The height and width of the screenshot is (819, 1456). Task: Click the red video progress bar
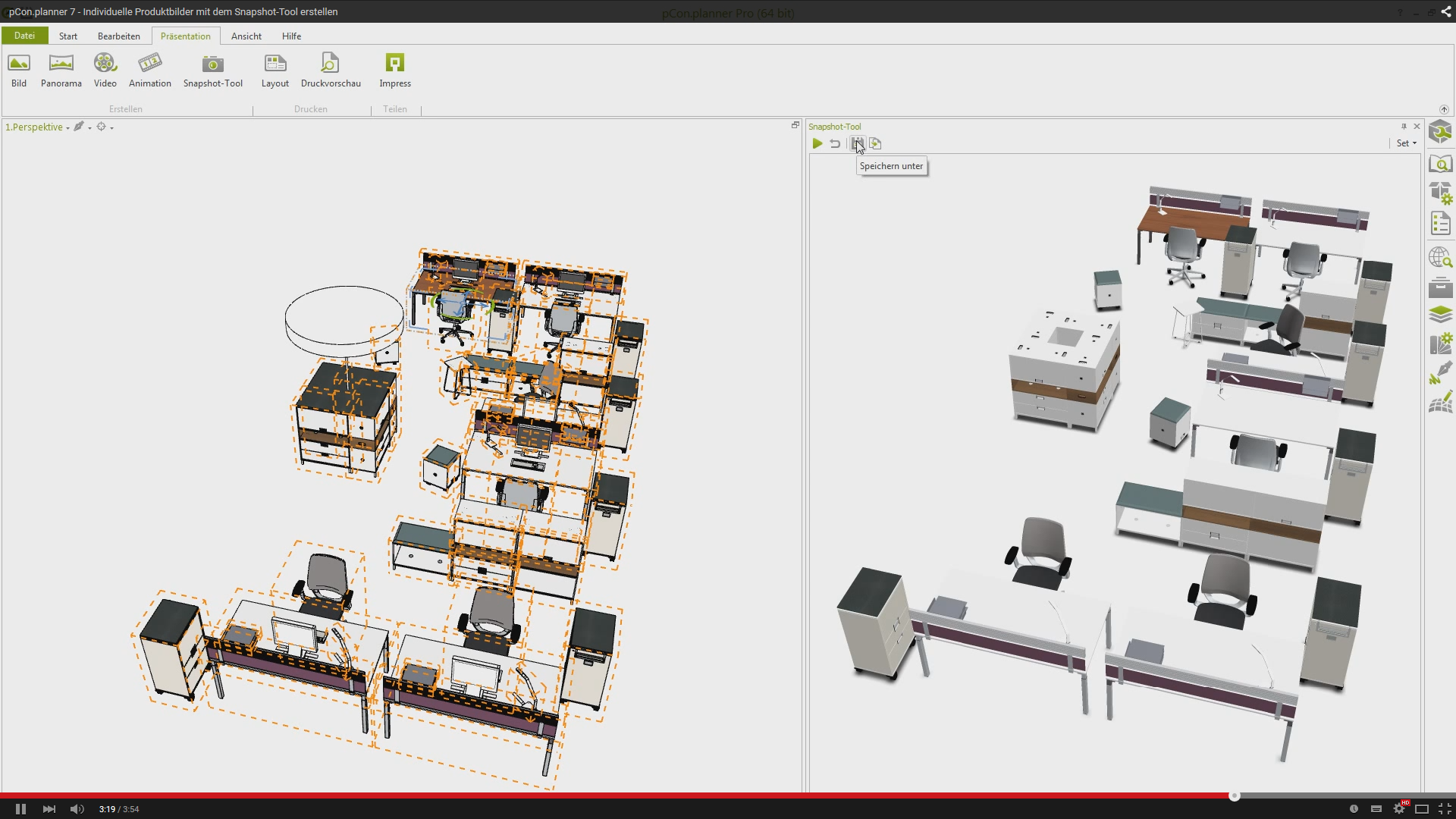pyautogui.click(x=607, y=795)
